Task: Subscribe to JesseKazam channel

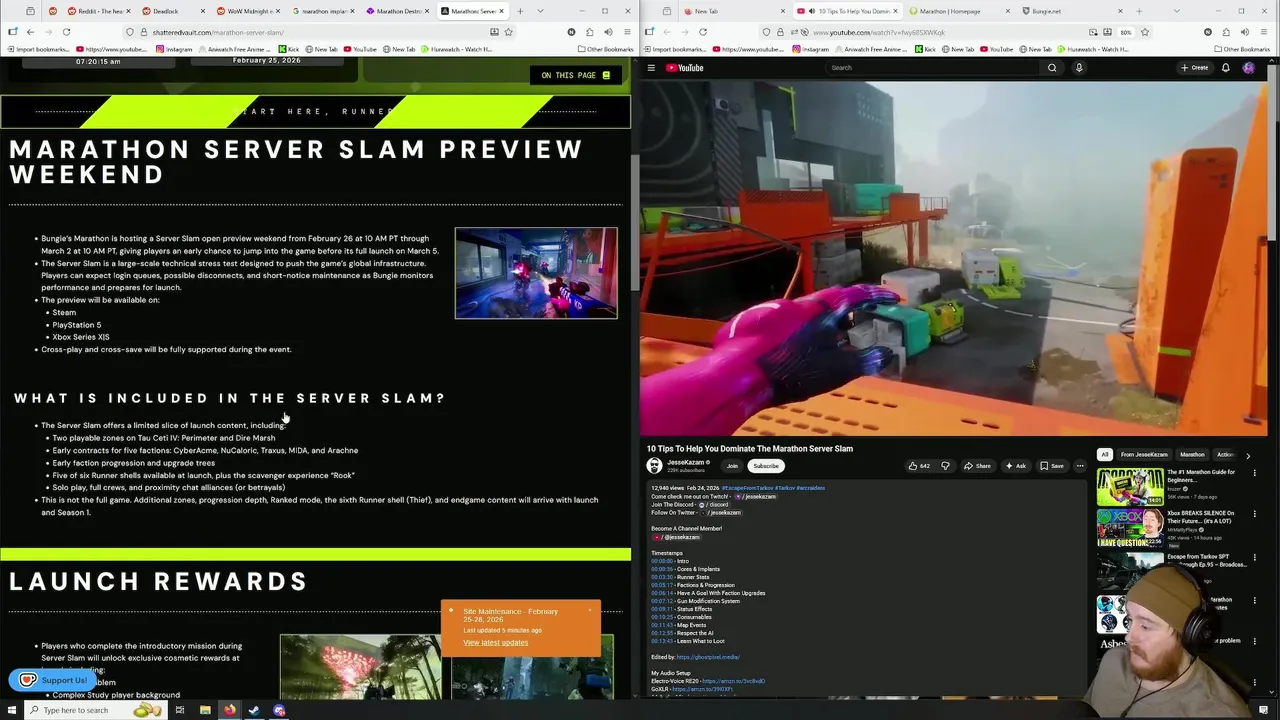Action: 766,466
